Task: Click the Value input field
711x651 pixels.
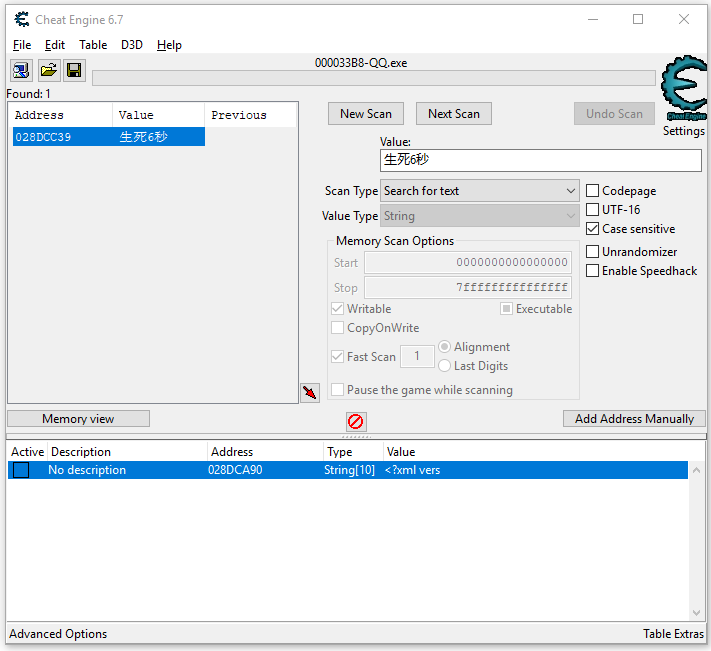Action: (x=541, y=160)
